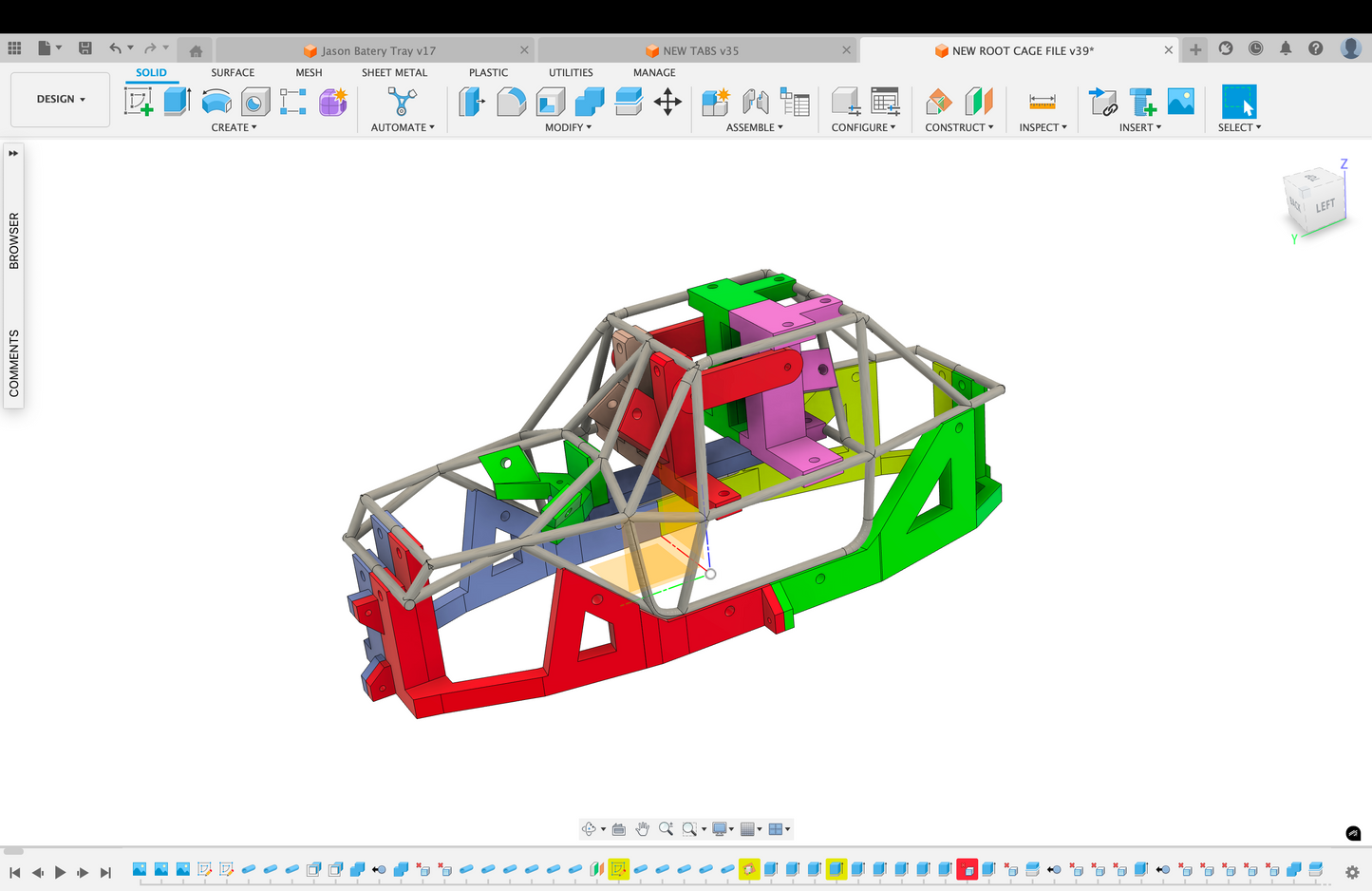Open timeline settings gear
The image size is (1372, 891).
point(1352,871)
